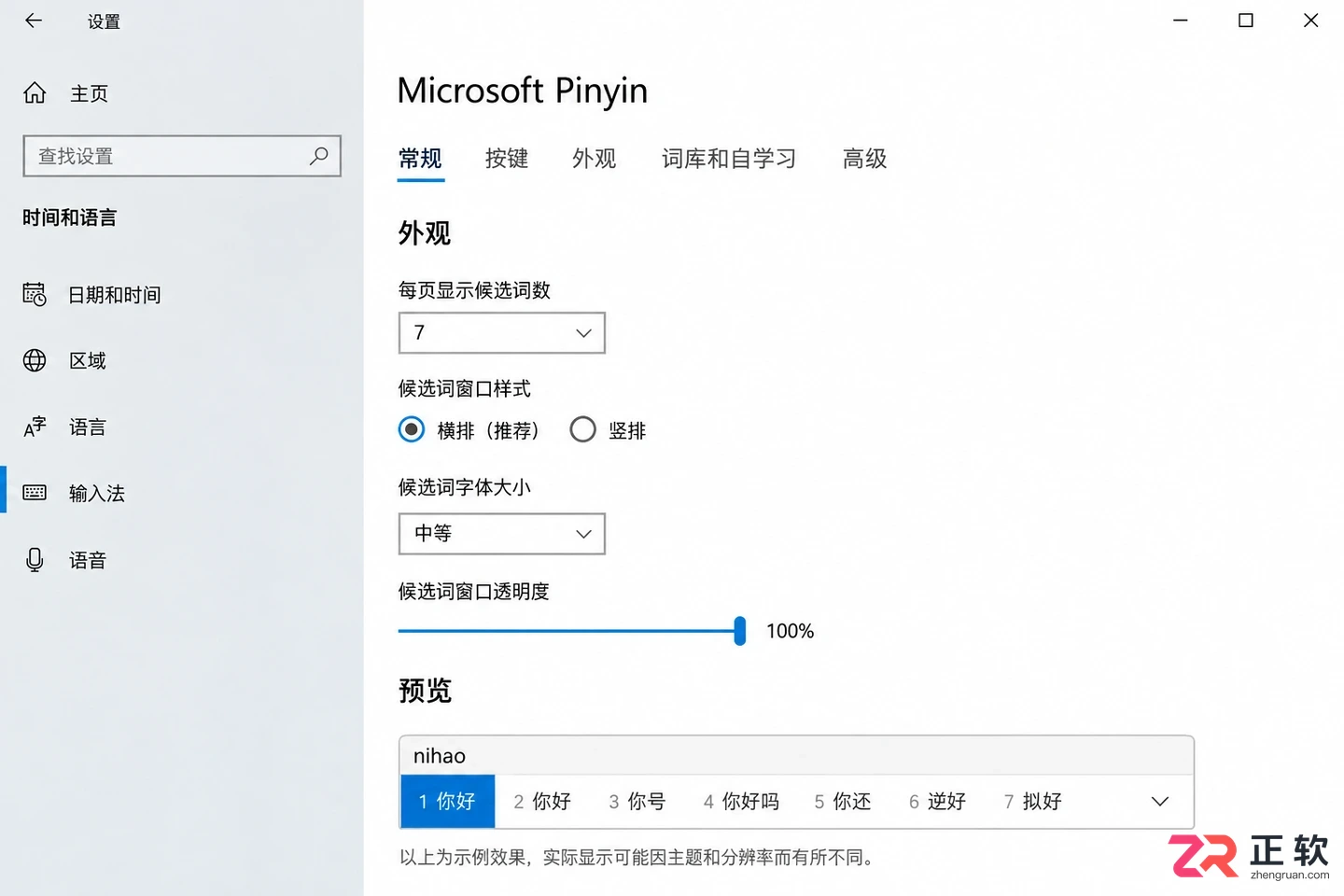Click the 100% transparency value
This screenshot has height=896, width=1344.
tap(790, 631)
